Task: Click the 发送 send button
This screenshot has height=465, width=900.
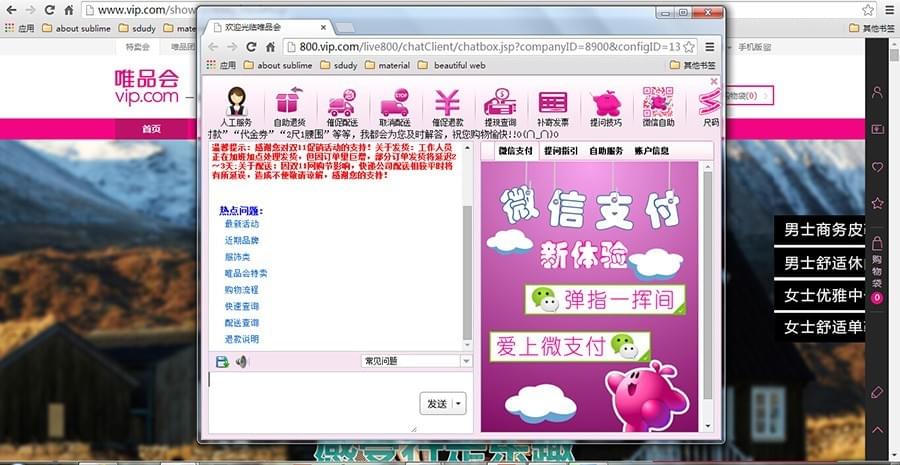Action: tap(437, 404)
